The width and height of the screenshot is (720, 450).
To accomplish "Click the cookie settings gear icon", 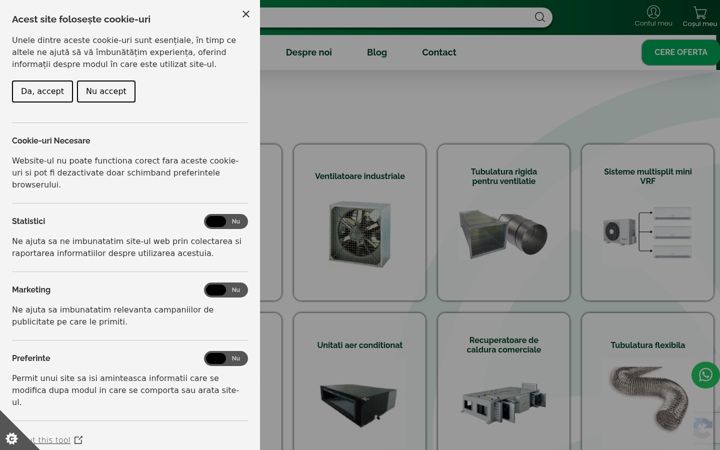I will pos(11,439).
